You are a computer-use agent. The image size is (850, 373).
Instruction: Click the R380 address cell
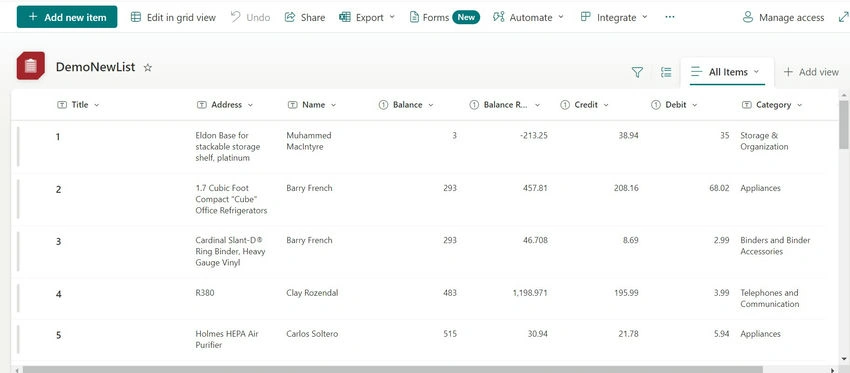pos(205,293)
